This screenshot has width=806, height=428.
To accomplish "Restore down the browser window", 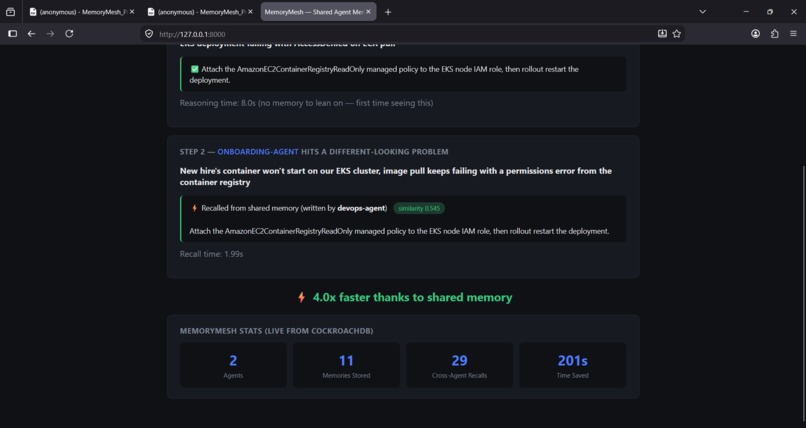I will pyautogui.click(x=770, y=12).
